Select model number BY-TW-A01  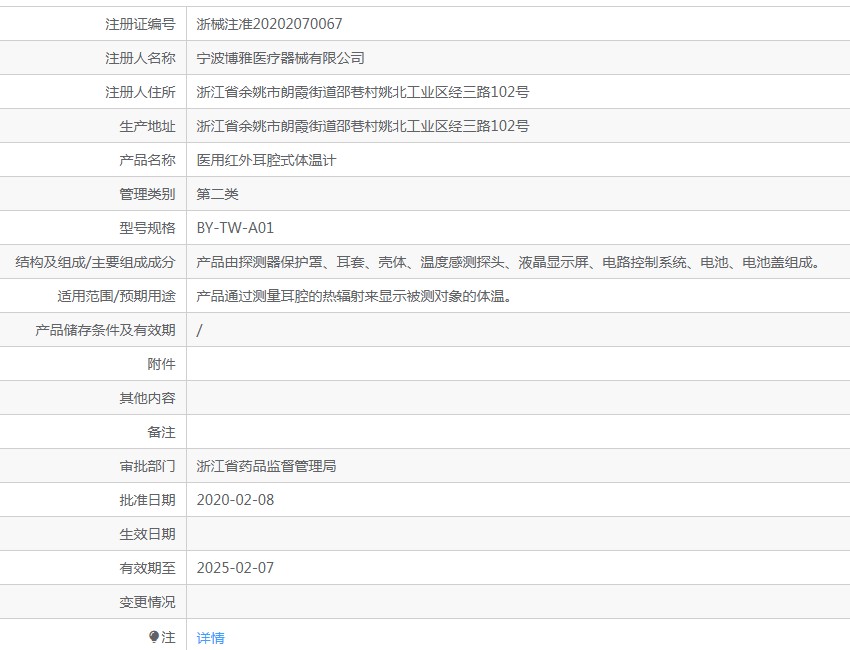tap(235, 228)
